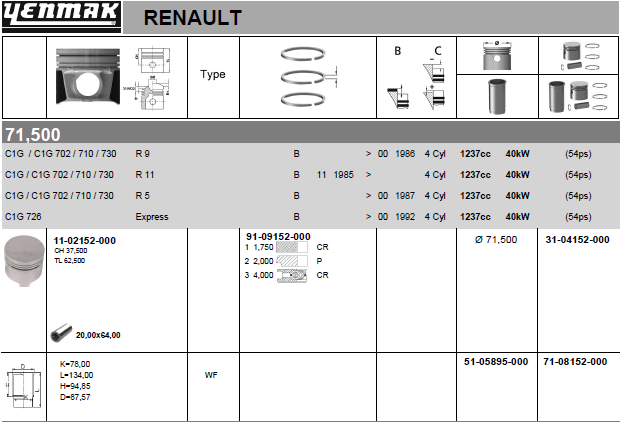
Task: Open ring set part number 91-09152-000
Action: 277,236
